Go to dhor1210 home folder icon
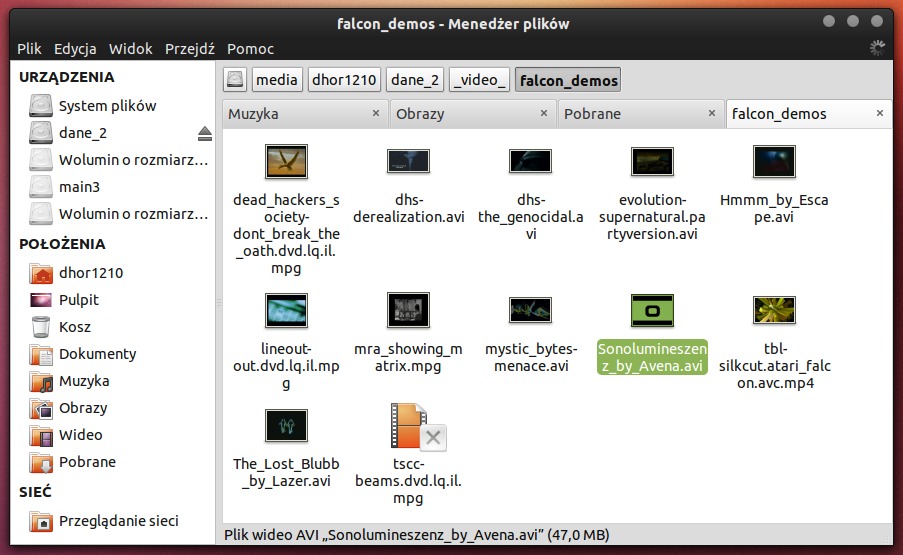The width and height of the screenshot is (903, 555). (41, 273)
